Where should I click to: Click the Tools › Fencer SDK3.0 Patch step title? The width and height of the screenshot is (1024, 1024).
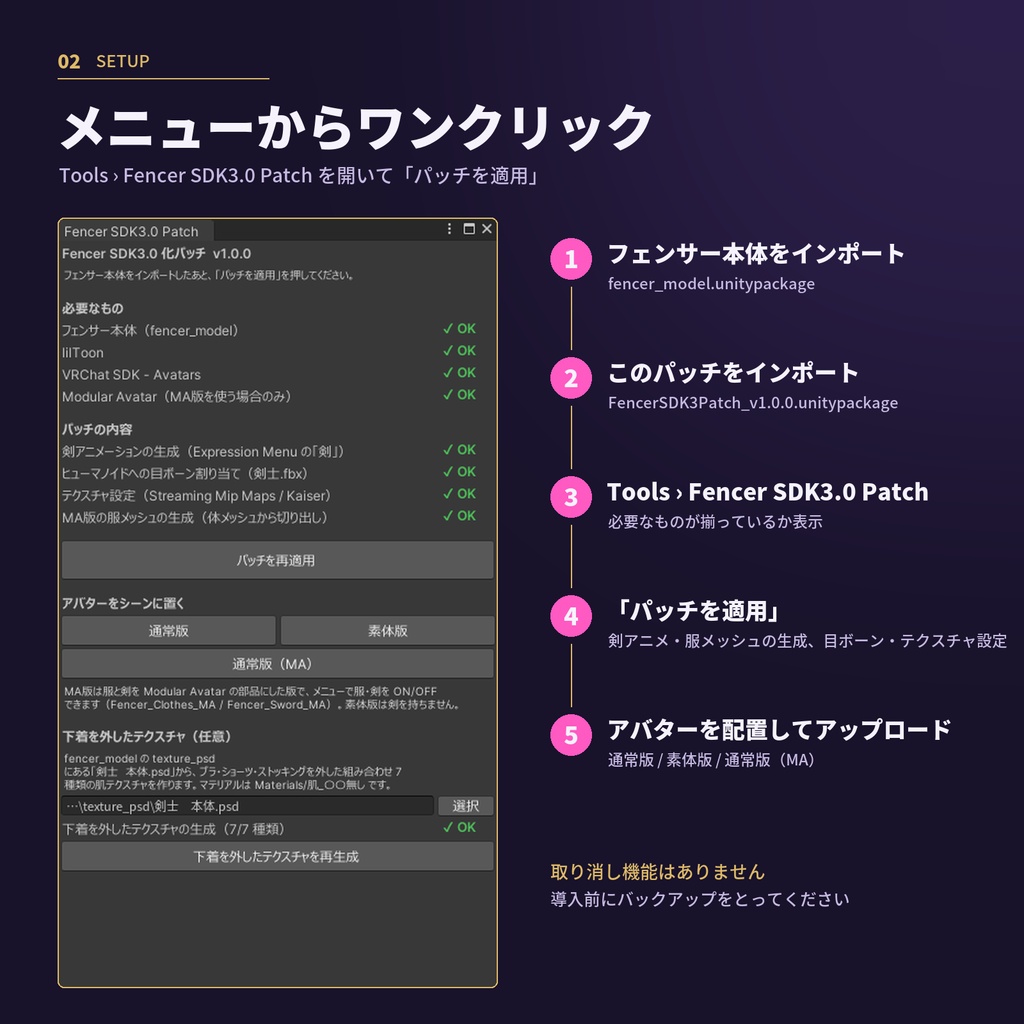pos(767,492)
